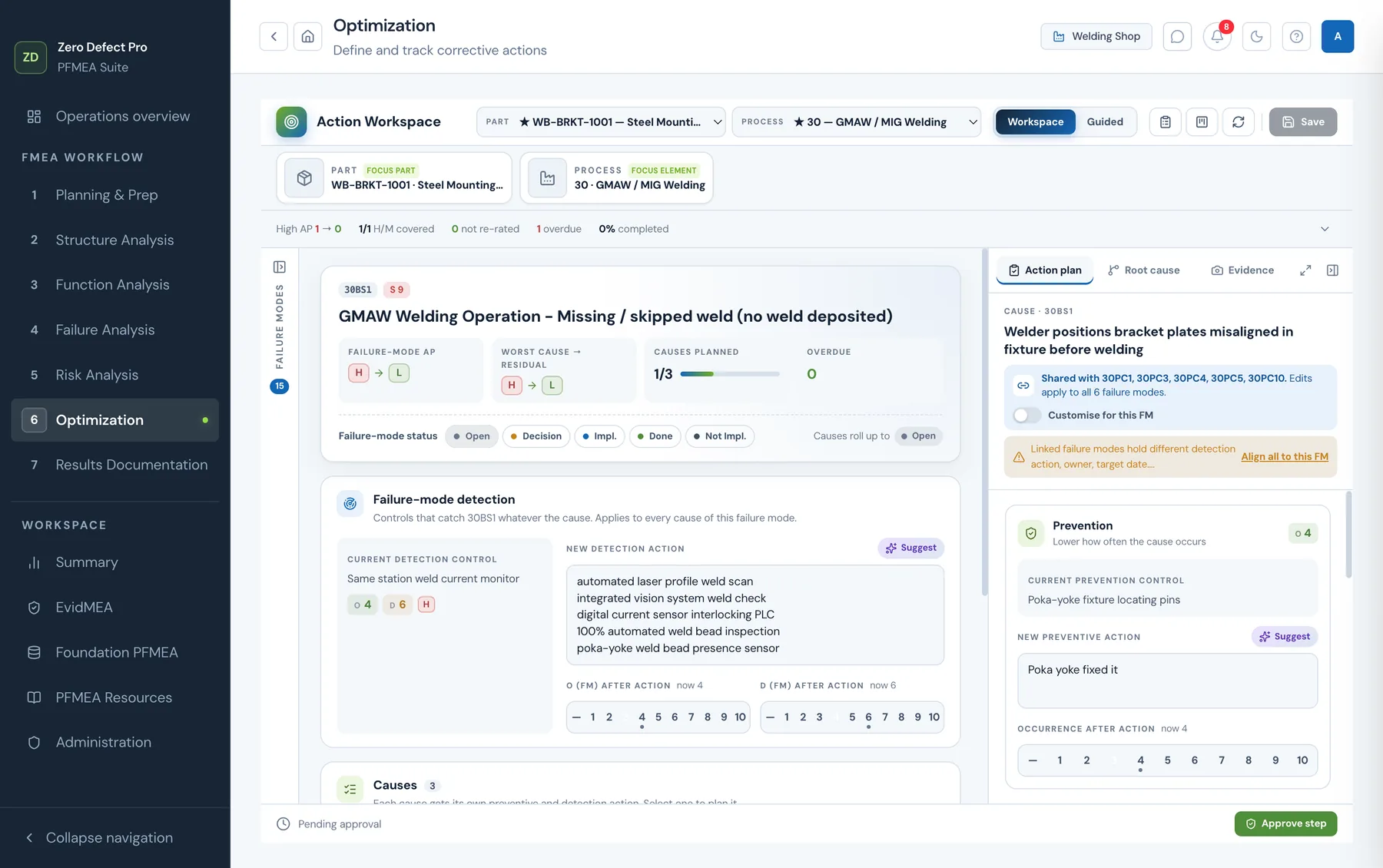The width and height of the screenshot is (1383, 868).
Task: Toggle Customise for this FM switch
Action: (1026, 416)
